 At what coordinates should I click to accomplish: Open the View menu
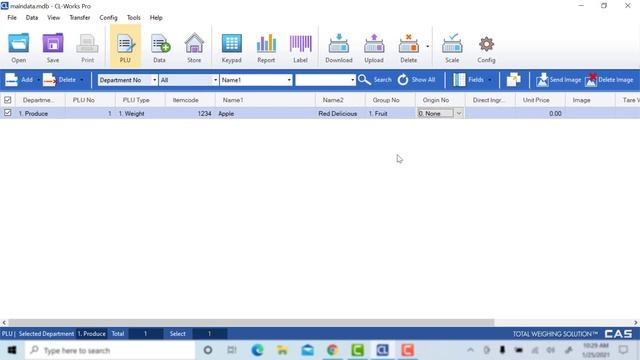pyautogui.click(x=53, y=18)
